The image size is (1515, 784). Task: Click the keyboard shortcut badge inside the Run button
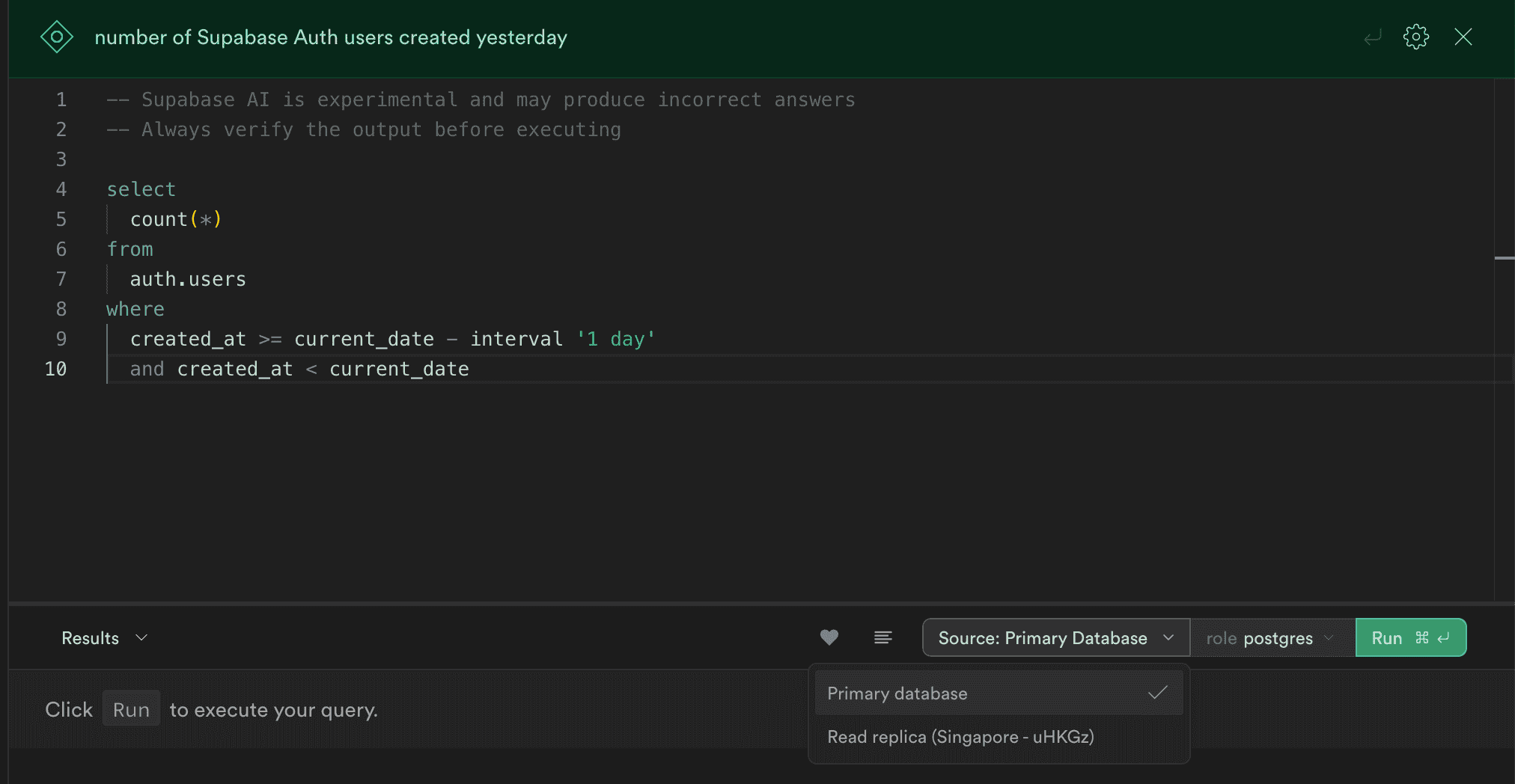[1432, 637]
